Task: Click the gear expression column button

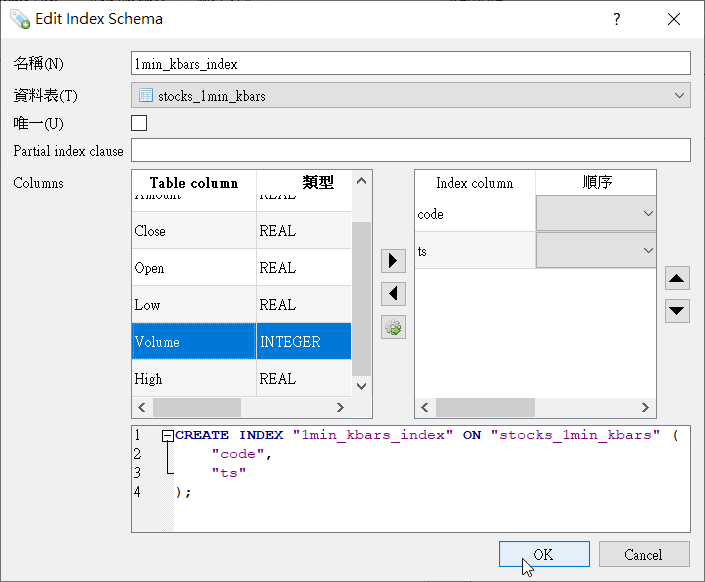Action: [393, 327]
